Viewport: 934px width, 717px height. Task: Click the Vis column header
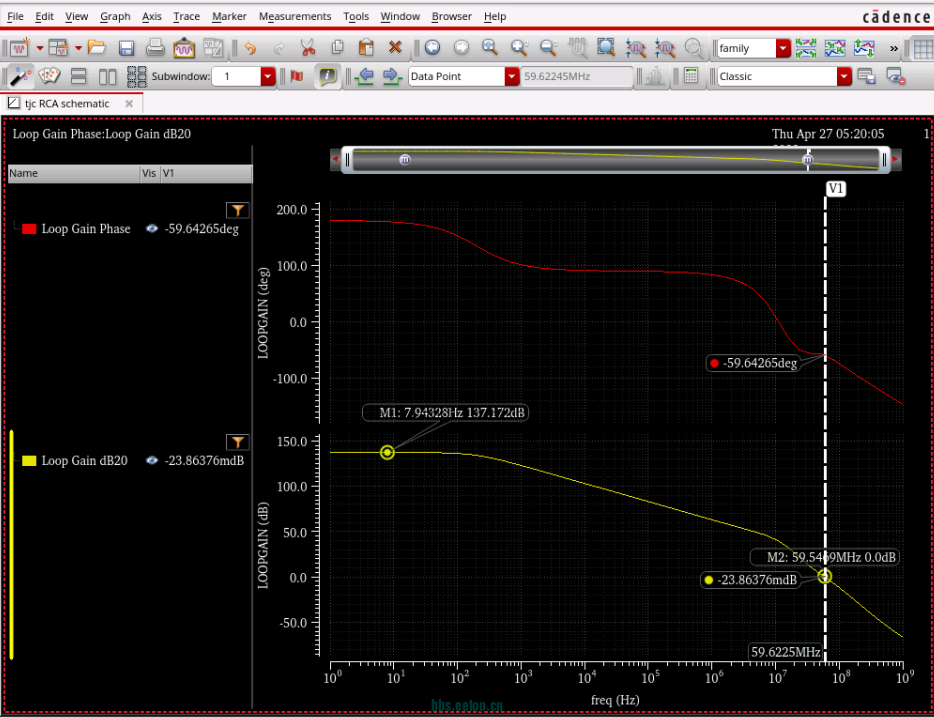tap(150, 174)
